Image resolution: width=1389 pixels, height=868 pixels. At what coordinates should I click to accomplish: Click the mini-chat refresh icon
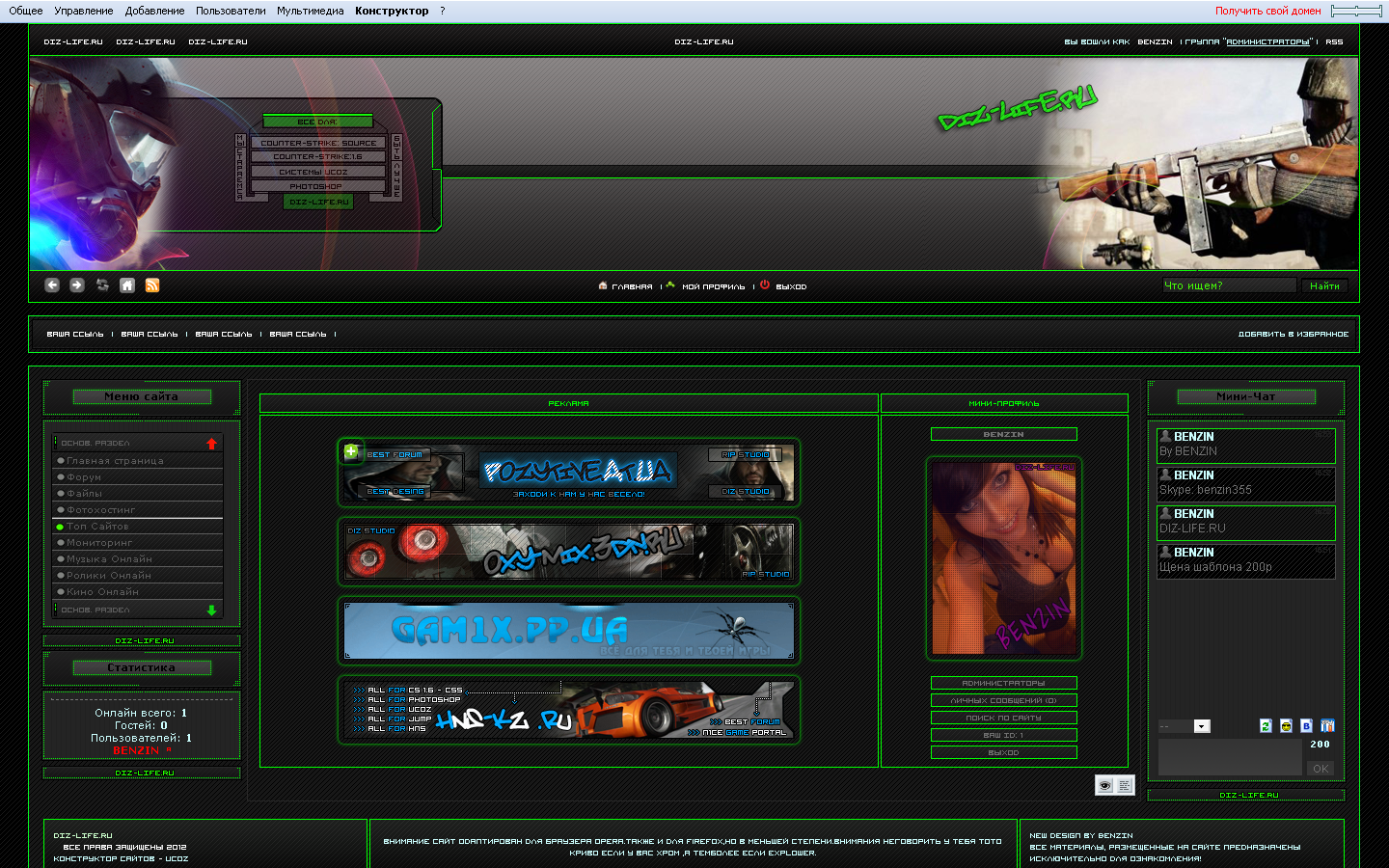point(1266,726)
